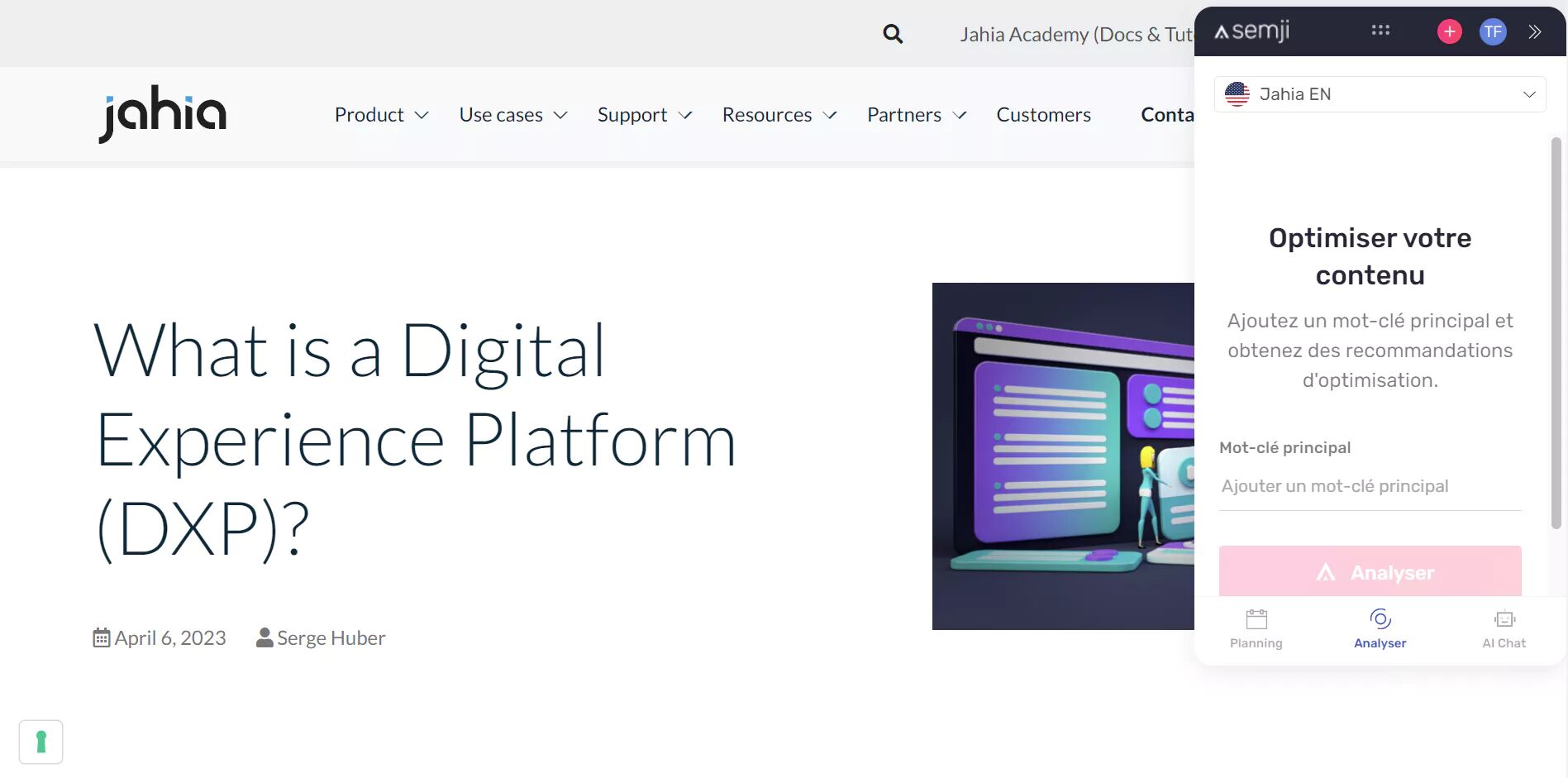Expand the Product menu
Image resolution: width=1568 pixels, height=778 pixels.
point(381,115)
